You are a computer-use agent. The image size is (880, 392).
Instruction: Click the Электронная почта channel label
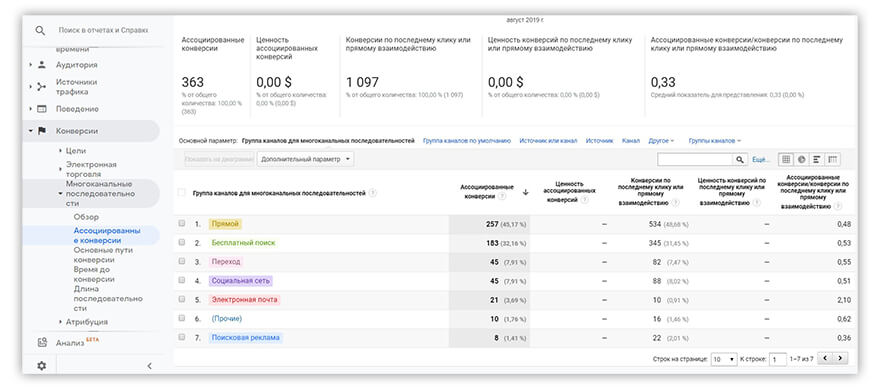point(244,299)
